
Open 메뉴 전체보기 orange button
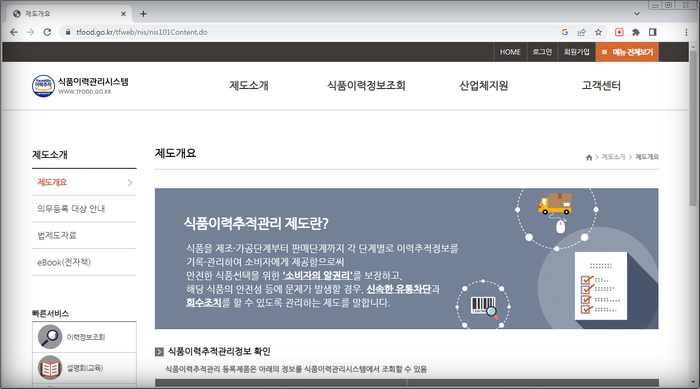(x=627, y=52)
